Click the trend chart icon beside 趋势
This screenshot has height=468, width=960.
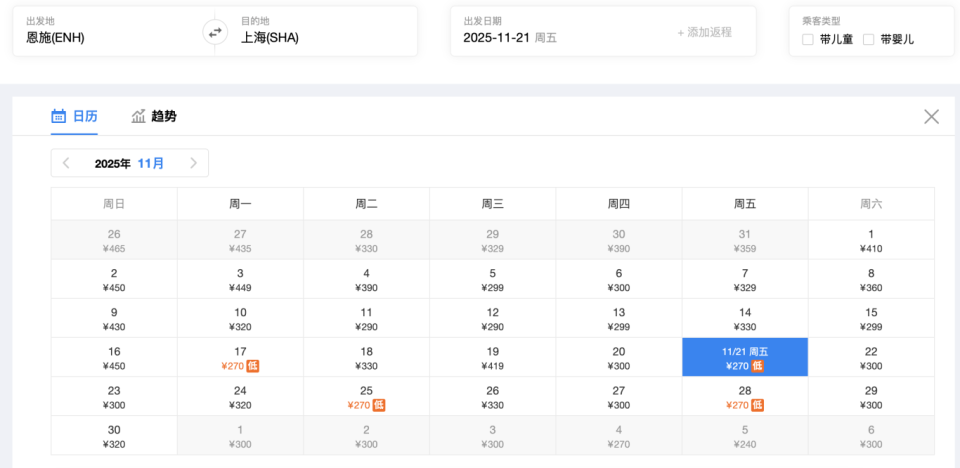(x=139, y=116)
